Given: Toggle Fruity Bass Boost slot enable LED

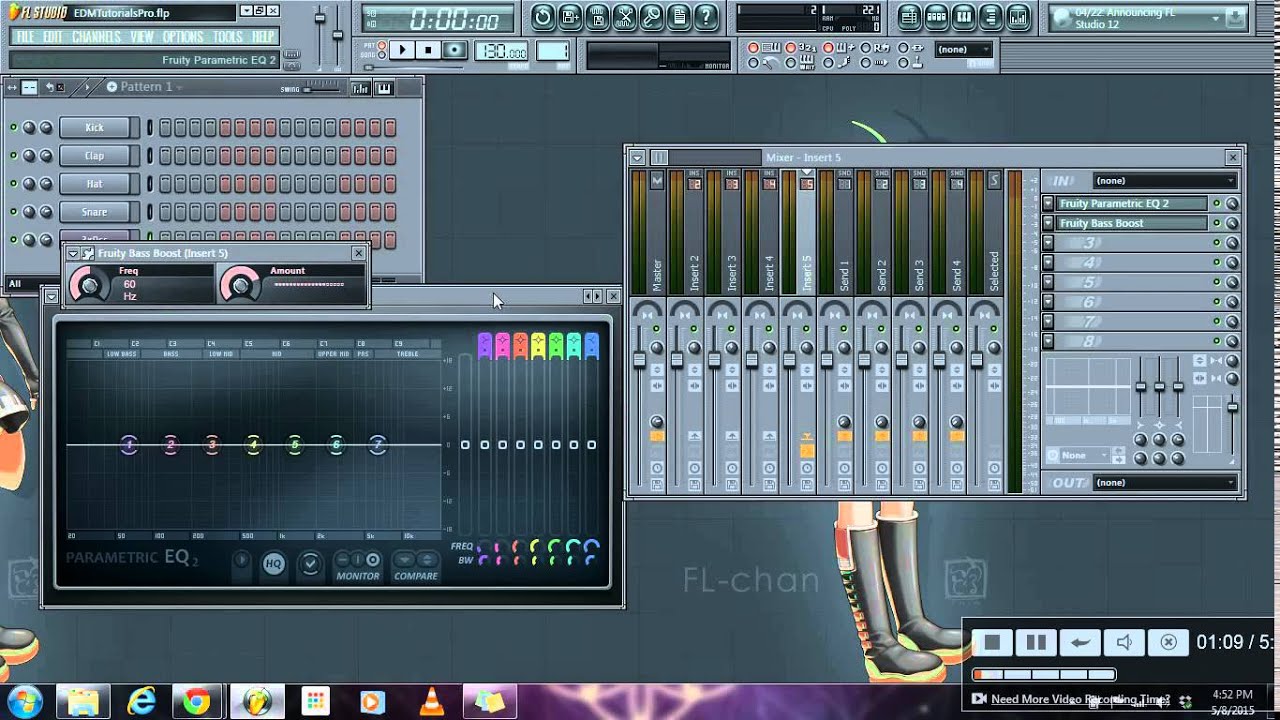Looking at the screenshot, I should coord(1217,223).
